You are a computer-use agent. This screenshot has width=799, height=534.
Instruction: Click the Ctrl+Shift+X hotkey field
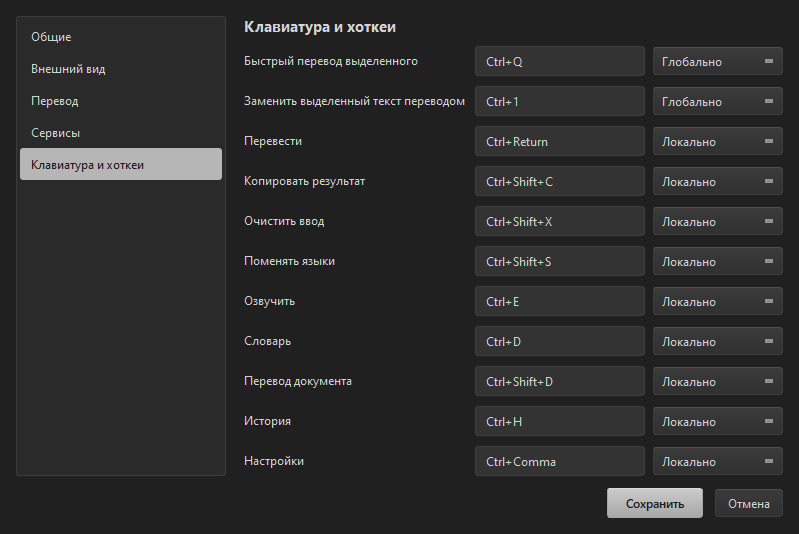(560, 221)
